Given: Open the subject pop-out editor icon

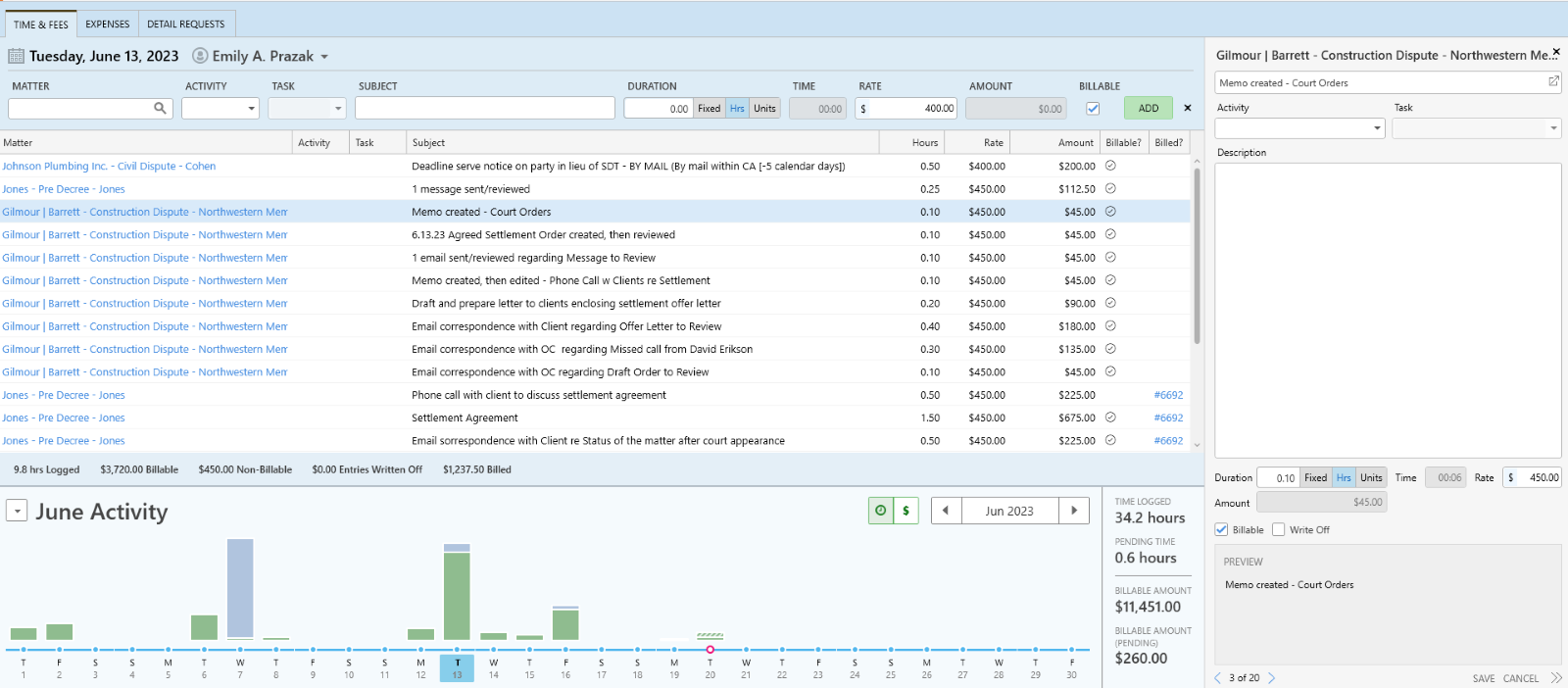Looking at the screenshot, I should coord(1552,82).
